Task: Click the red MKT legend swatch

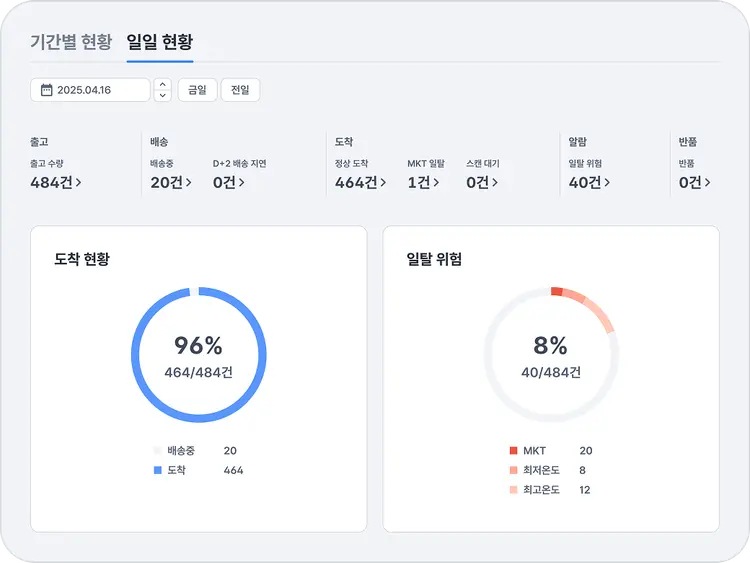Action: tap(513, 451)
